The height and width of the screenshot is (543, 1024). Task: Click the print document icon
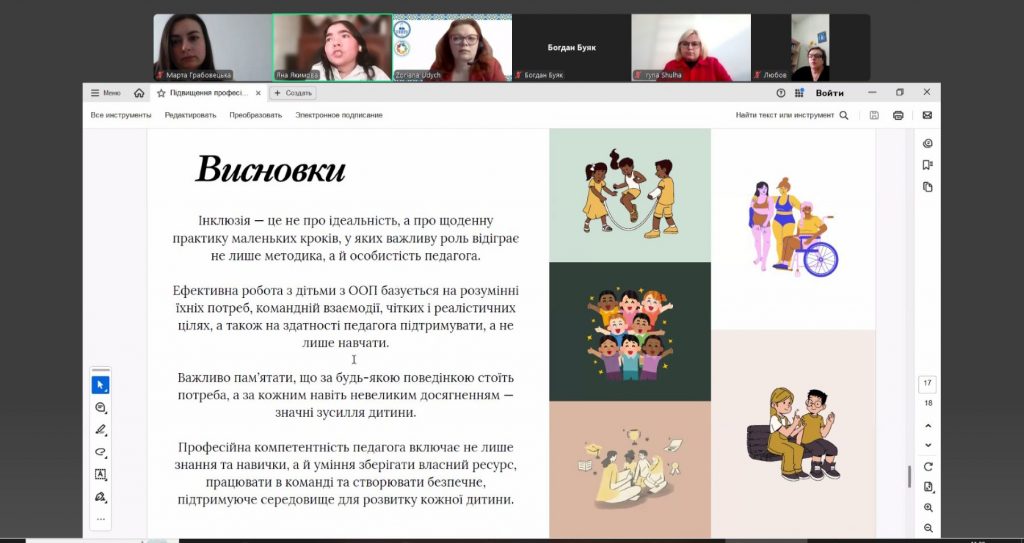coord(898,115)
